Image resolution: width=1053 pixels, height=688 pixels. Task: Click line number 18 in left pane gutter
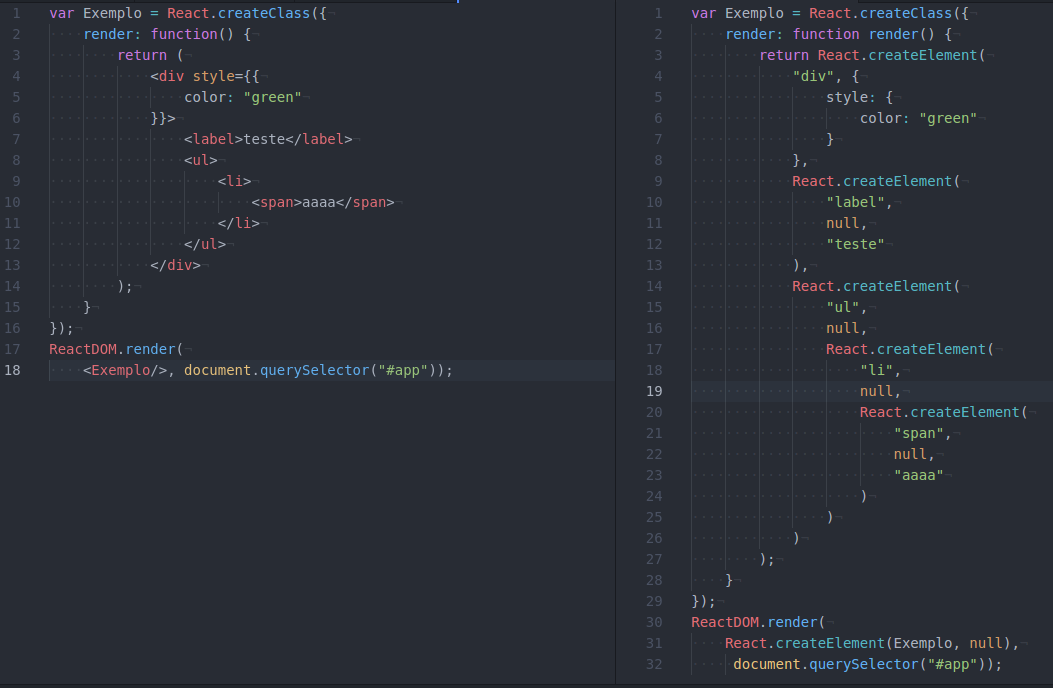point(12,370)
